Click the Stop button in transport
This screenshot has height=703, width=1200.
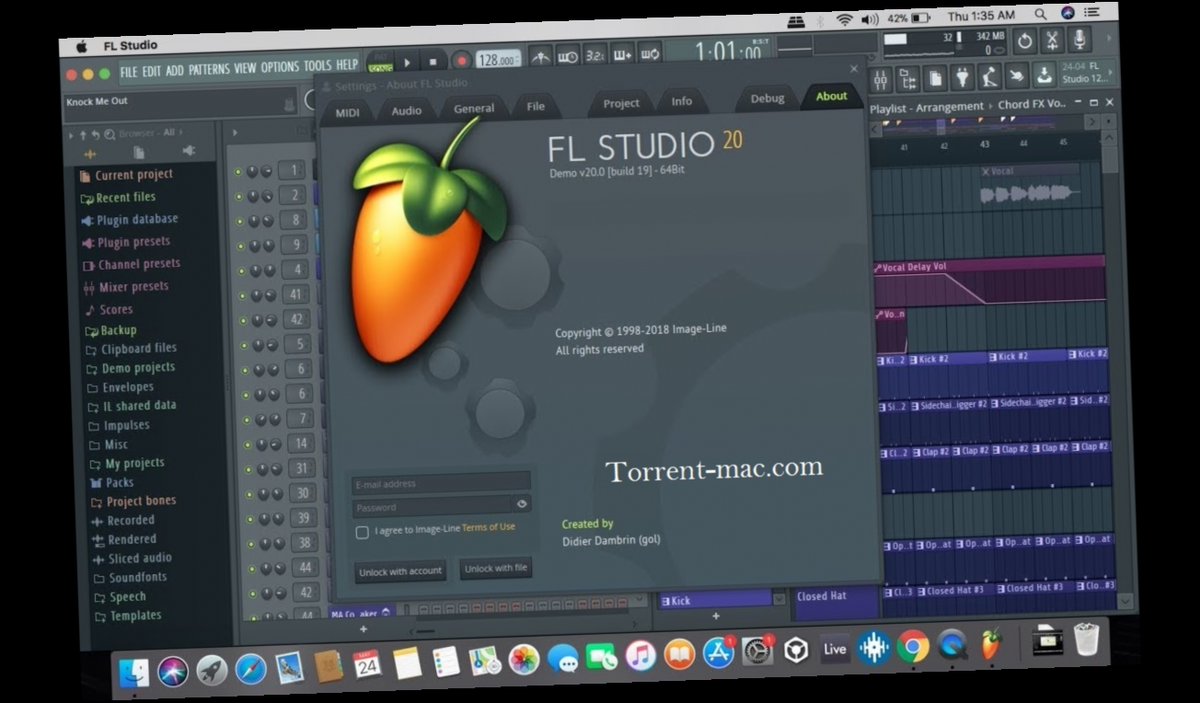coord(433,61)
